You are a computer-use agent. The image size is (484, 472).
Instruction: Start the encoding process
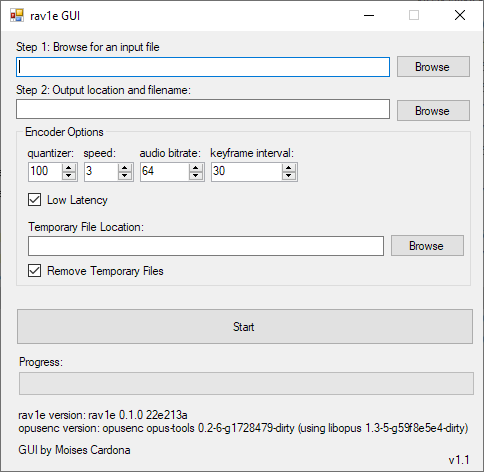pos(245,326)
